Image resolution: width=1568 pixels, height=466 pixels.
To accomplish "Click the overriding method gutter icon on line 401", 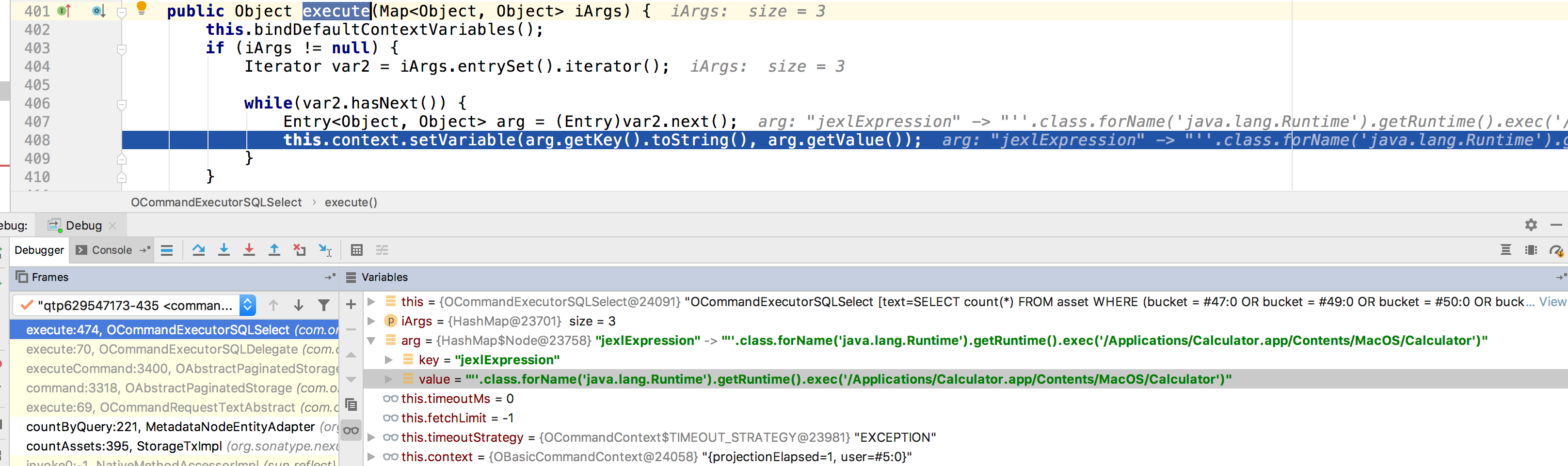I will coord(64,10).
